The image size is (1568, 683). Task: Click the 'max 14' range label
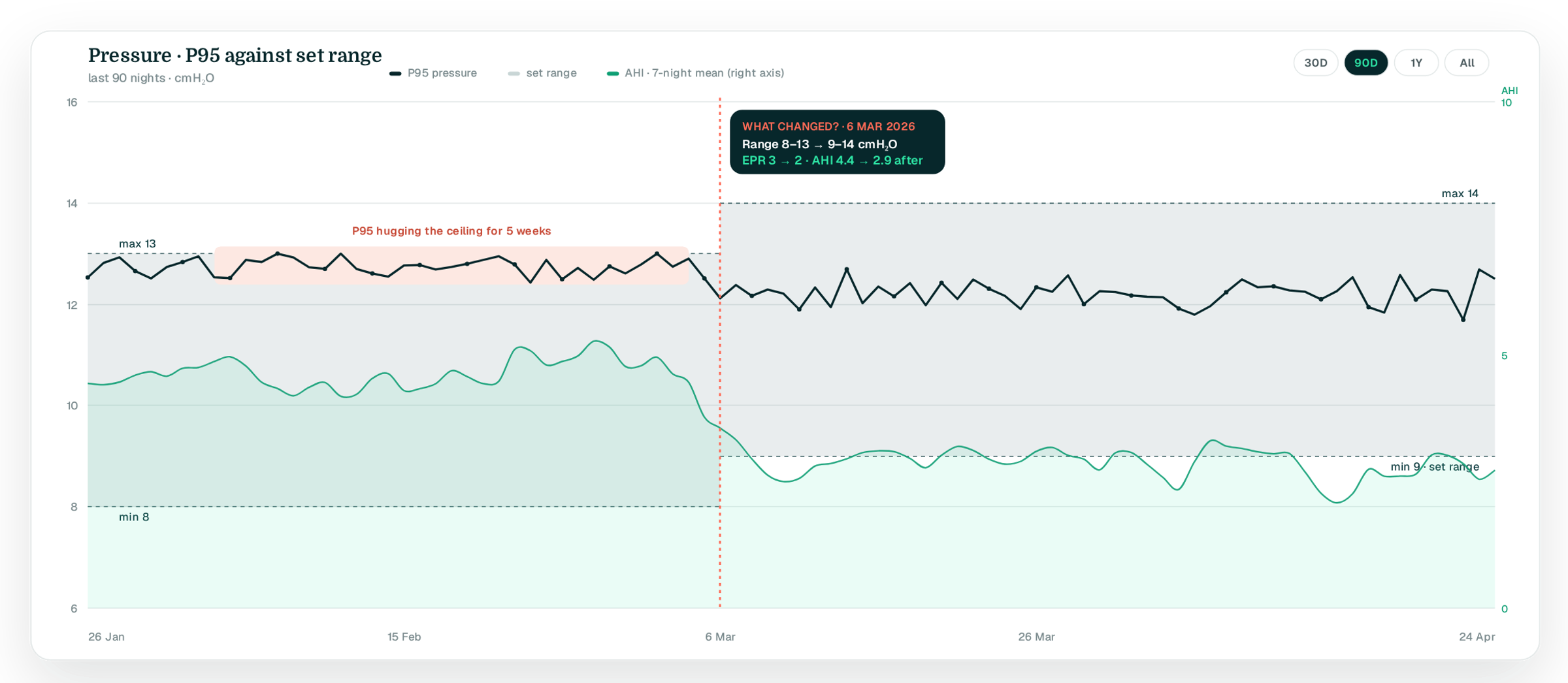(x=1460, y=193)
